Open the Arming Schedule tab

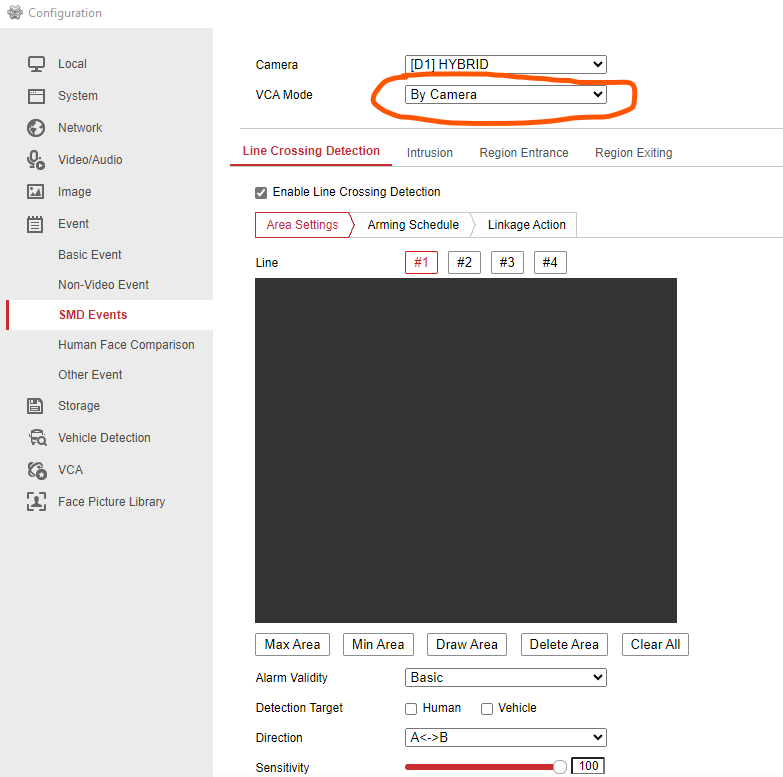413,225
